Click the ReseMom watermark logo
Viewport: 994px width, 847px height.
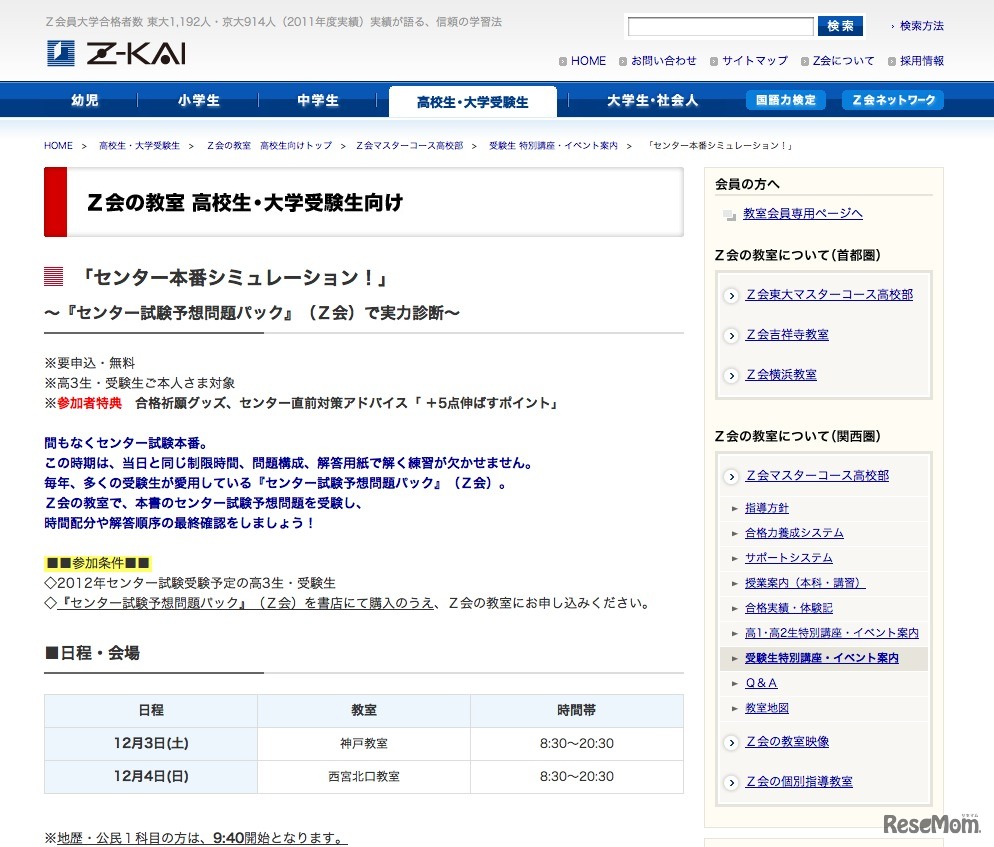931,822
